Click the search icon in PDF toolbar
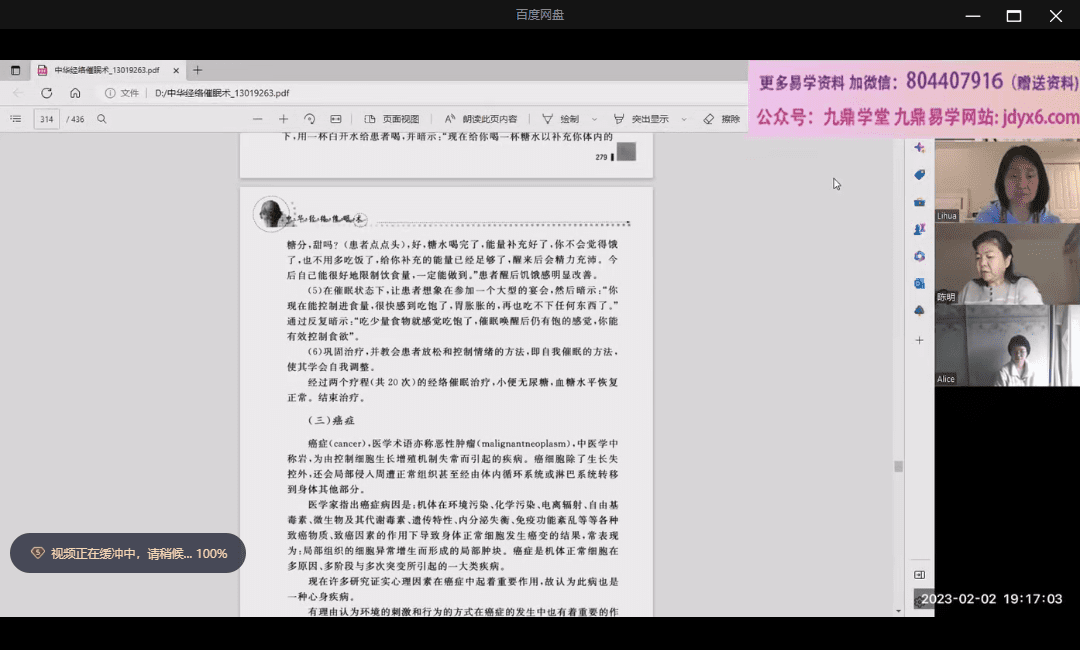This screenshot has width=1080, height=650. point(102,119)
